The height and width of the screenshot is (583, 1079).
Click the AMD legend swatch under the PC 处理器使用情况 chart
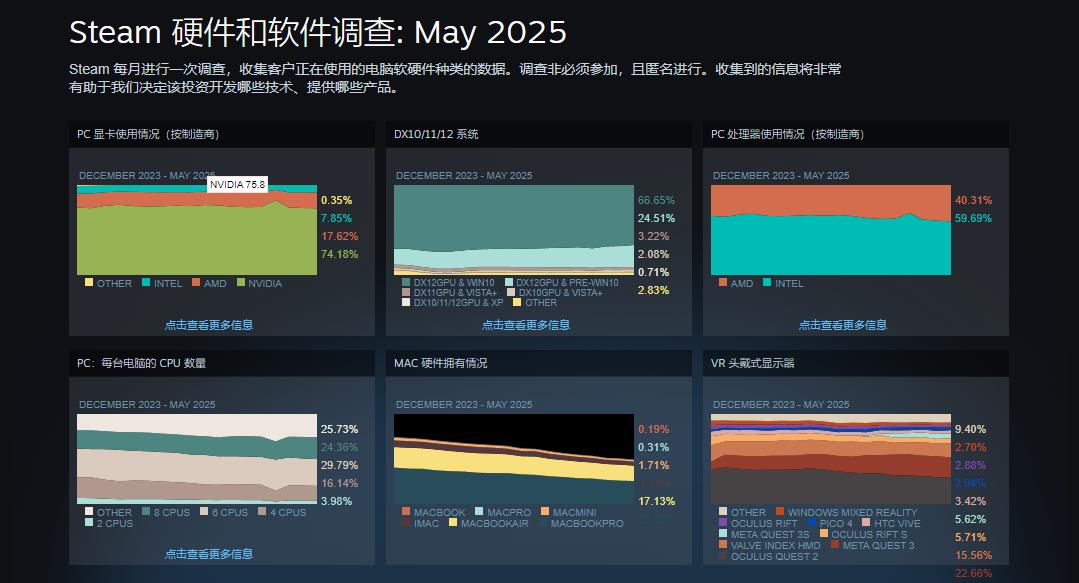coord(723,283)
